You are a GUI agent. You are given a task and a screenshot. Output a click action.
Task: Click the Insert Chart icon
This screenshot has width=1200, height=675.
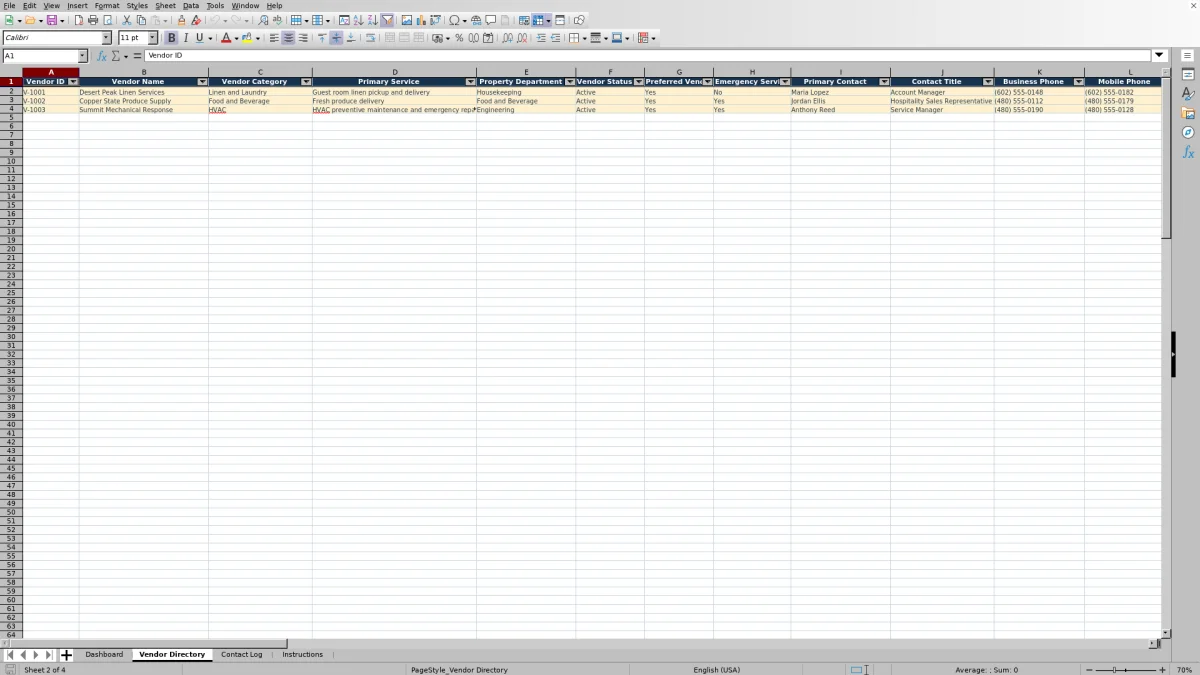[x=420, y=20]
